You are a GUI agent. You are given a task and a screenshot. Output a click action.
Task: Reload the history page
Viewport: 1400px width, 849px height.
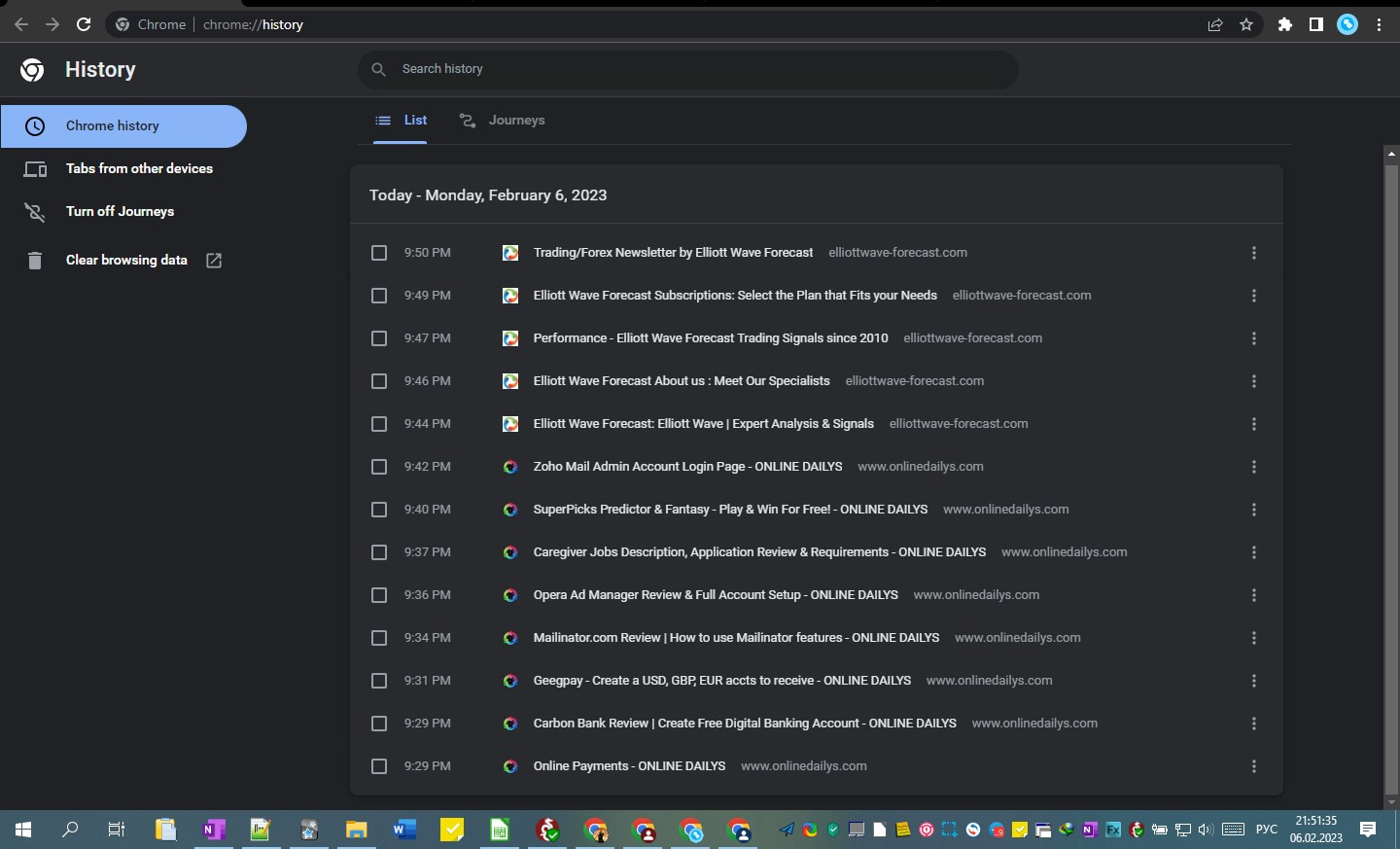84,24
